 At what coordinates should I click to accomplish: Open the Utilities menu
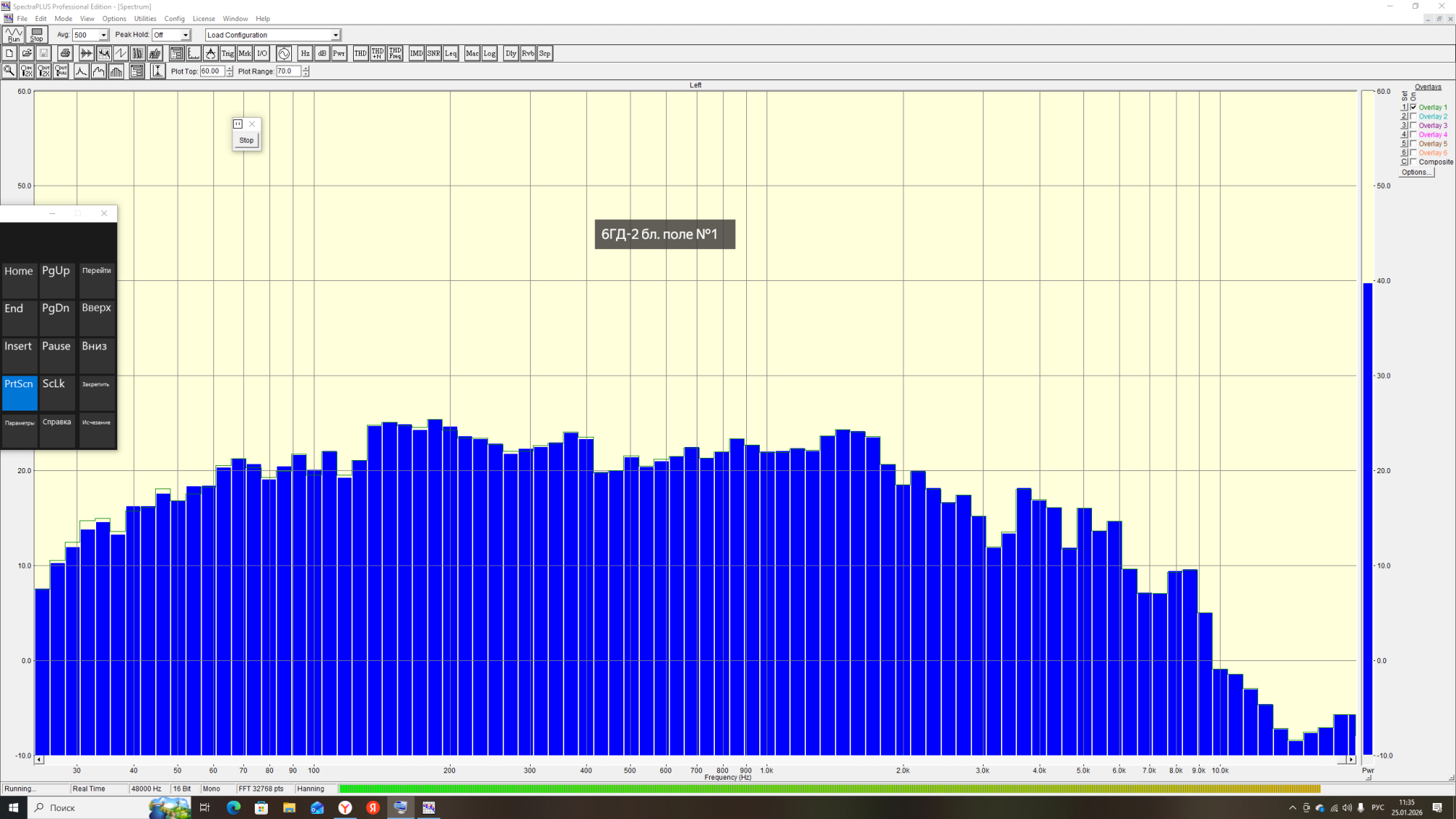click(145, 19)
